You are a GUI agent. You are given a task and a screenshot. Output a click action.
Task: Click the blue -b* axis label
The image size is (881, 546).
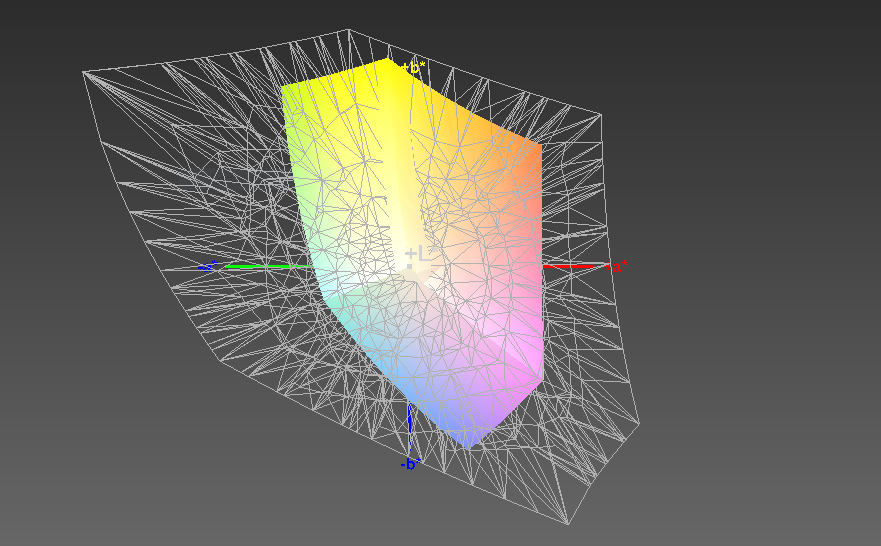pyautogui.click(x=410, y=464)
